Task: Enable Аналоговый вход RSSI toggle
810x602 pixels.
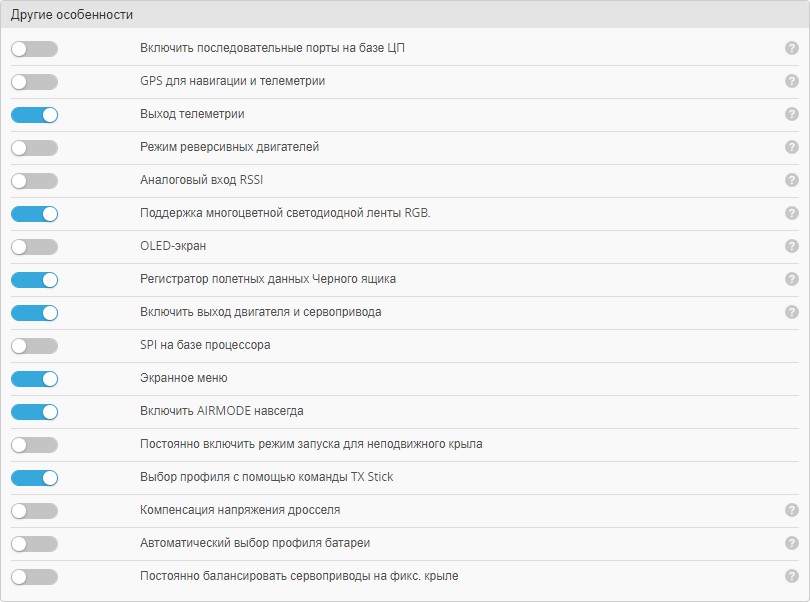Action: click(34, 180)
